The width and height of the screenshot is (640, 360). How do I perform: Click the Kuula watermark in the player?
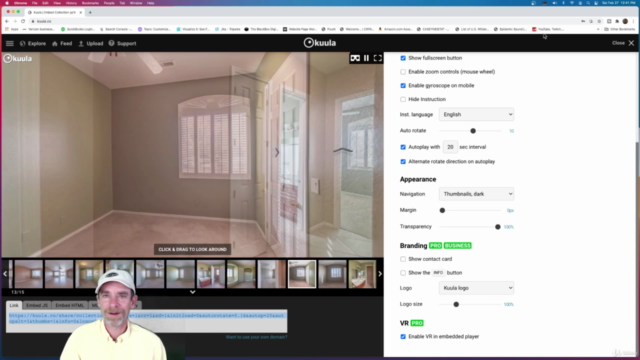[18, 58]
